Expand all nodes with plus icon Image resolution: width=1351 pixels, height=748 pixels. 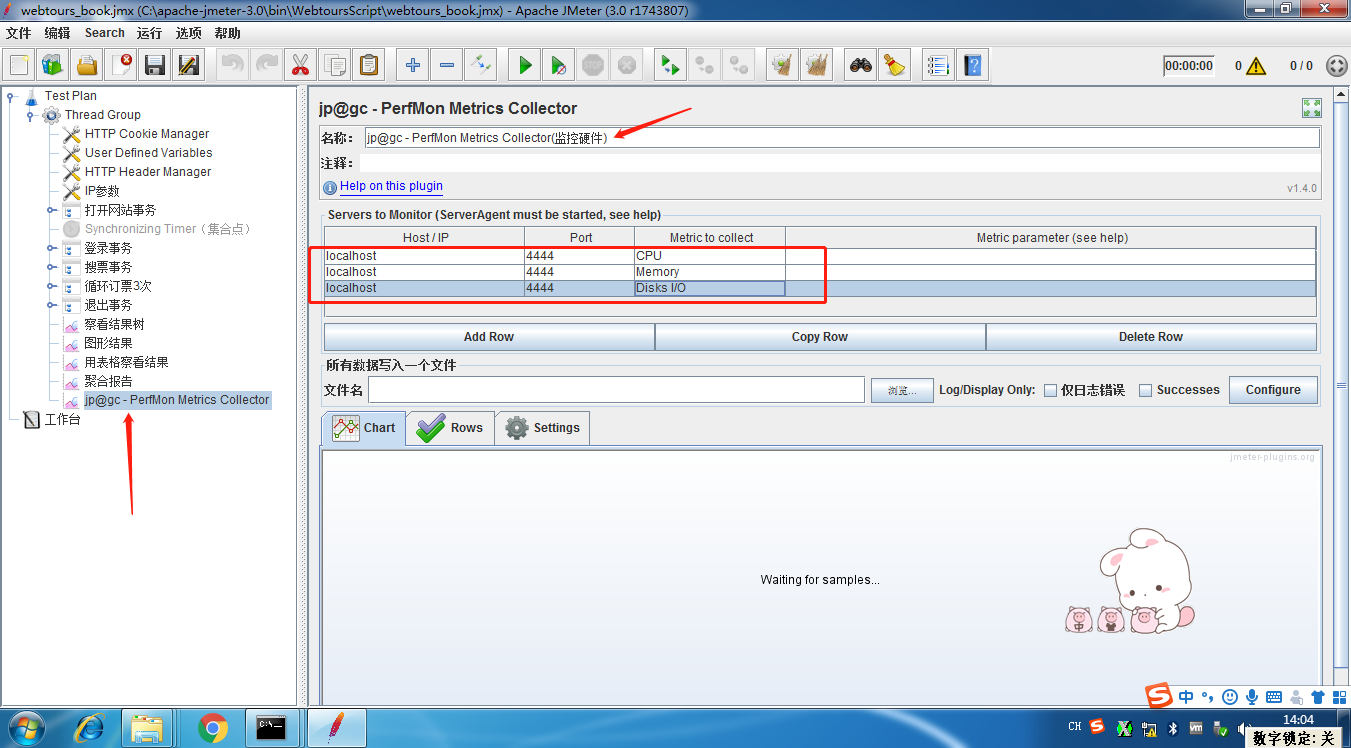point(412,66)
